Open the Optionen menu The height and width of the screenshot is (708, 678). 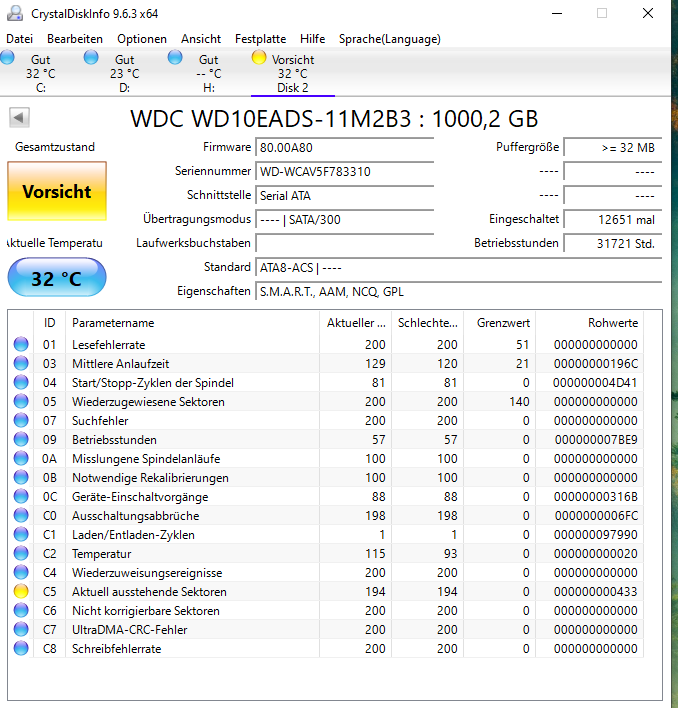click(x=142, y=39)
